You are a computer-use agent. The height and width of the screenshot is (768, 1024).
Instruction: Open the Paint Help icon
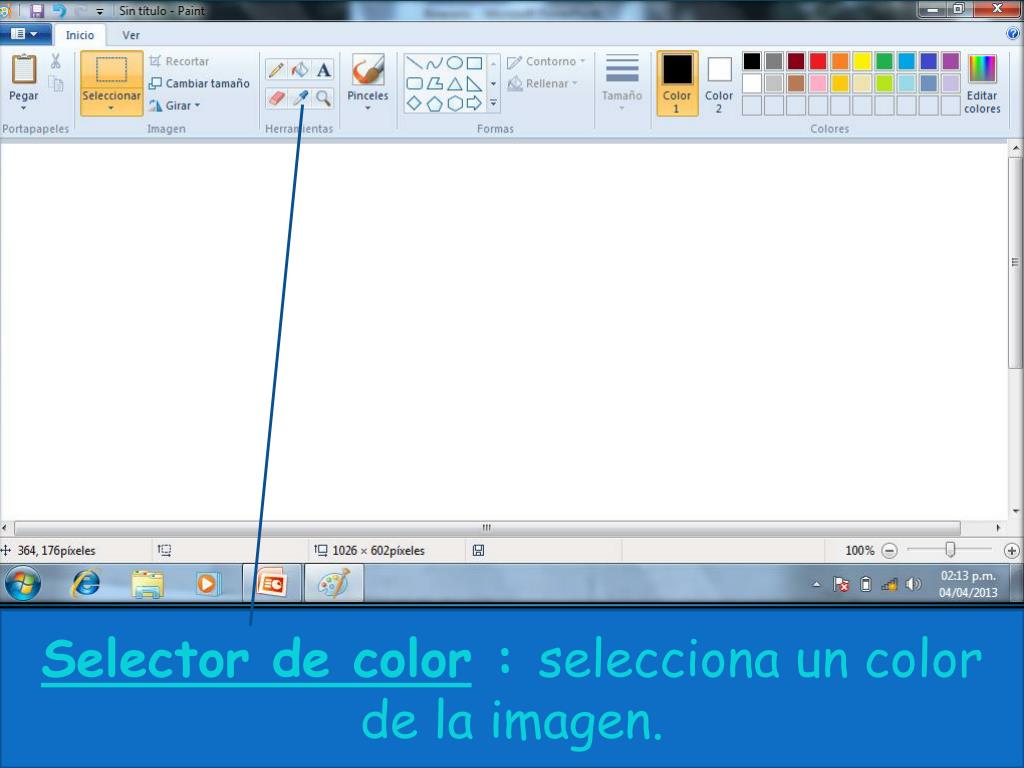[1013, 34]
